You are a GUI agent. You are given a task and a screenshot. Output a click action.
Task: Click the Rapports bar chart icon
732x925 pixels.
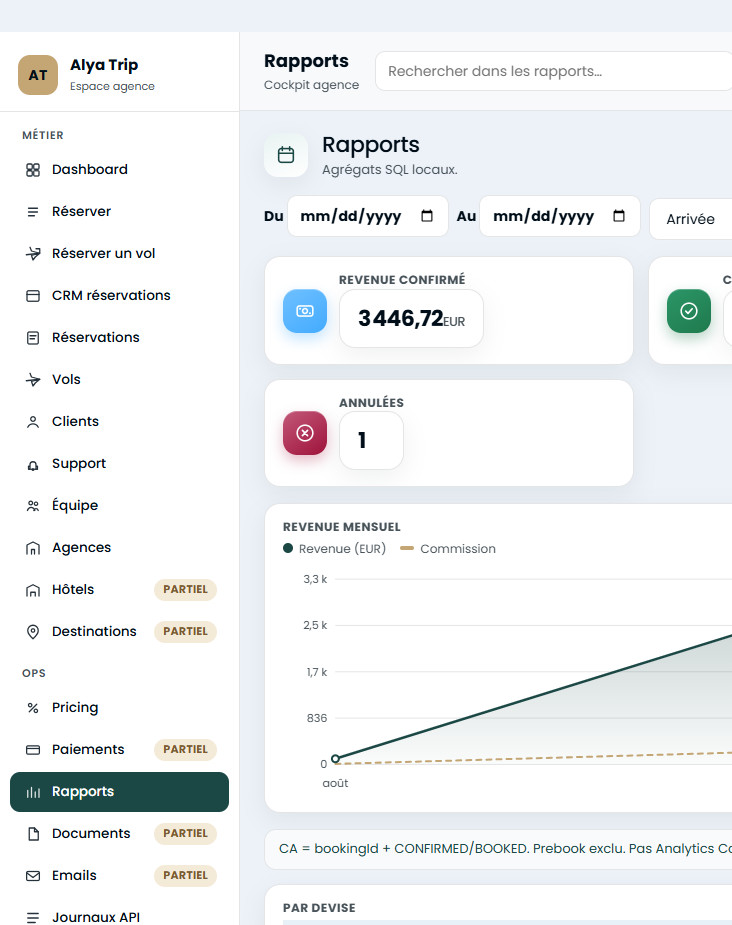pos(33,792)
